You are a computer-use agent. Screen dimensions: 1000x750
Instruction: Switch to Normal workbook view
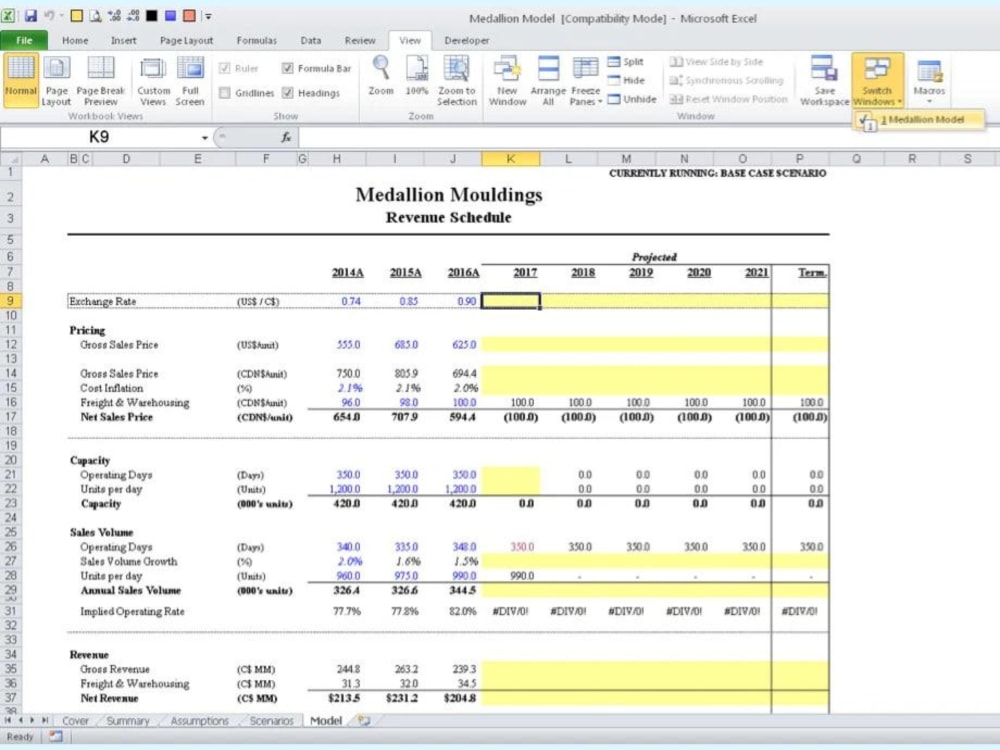point(20,79)
